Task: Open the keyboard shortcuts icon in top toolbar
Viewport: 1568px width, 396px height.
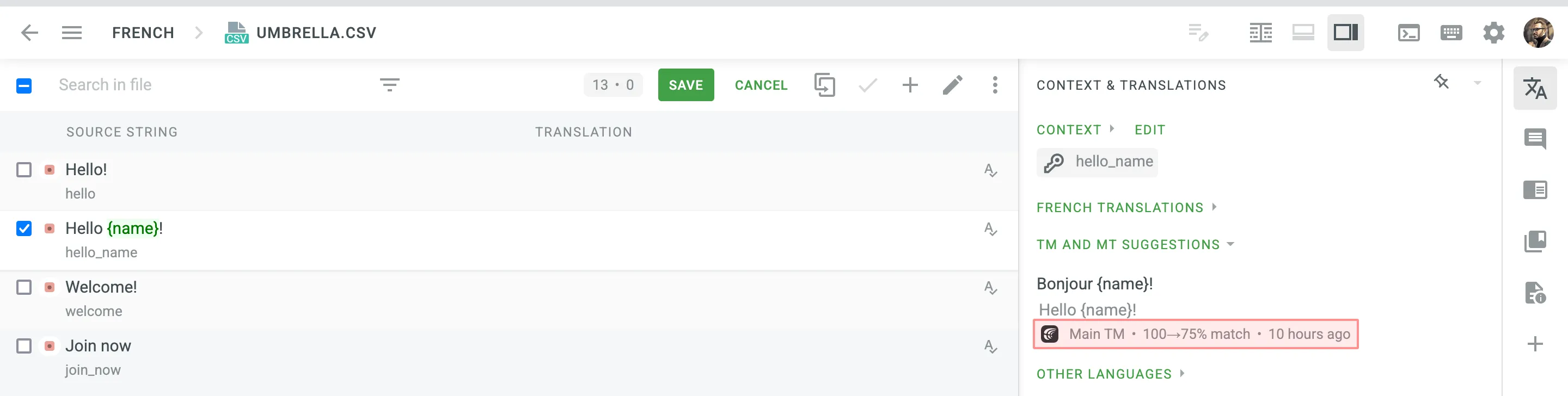Action: pos(1451,33)
